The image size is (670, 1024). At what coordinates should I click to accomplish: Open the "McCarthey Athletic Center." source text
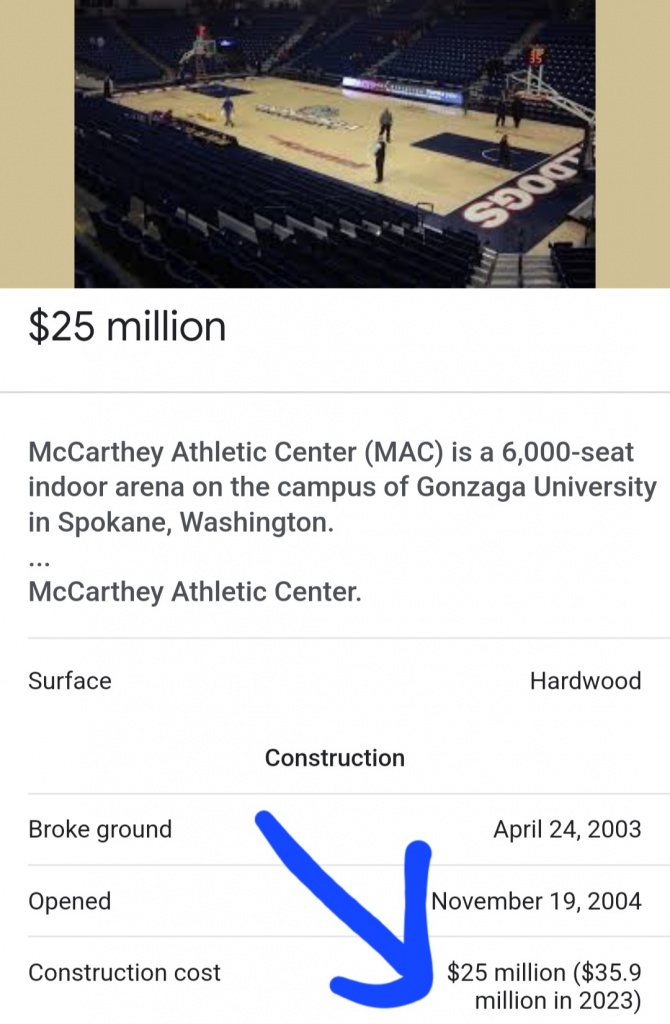(195, 592)
